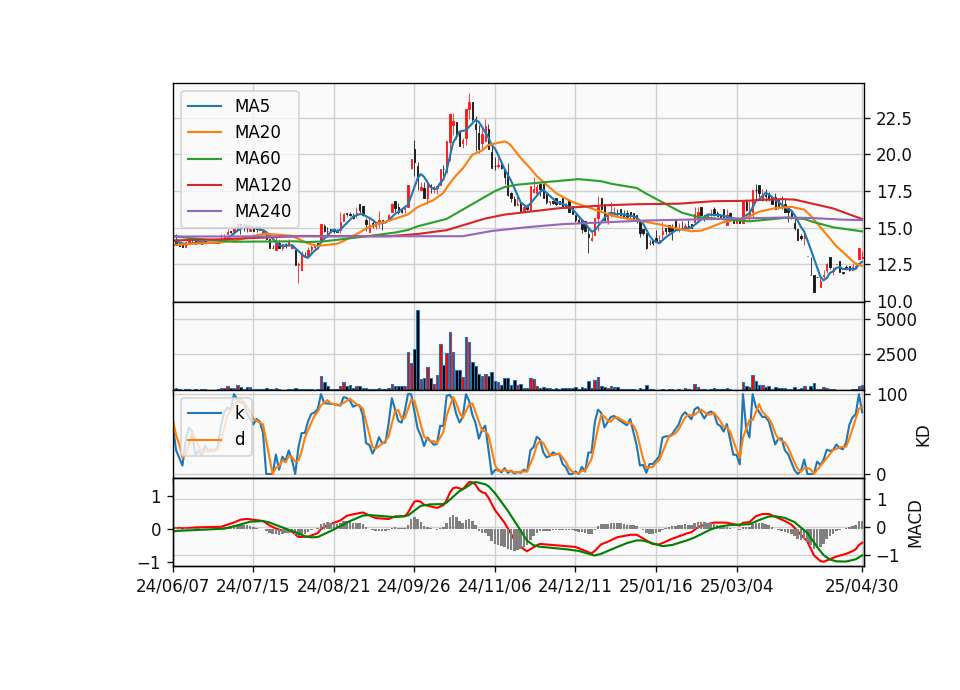This screenshot has height=690, width=960.
Task: Click the d legend label in KD panel
Action: (240, 439)
